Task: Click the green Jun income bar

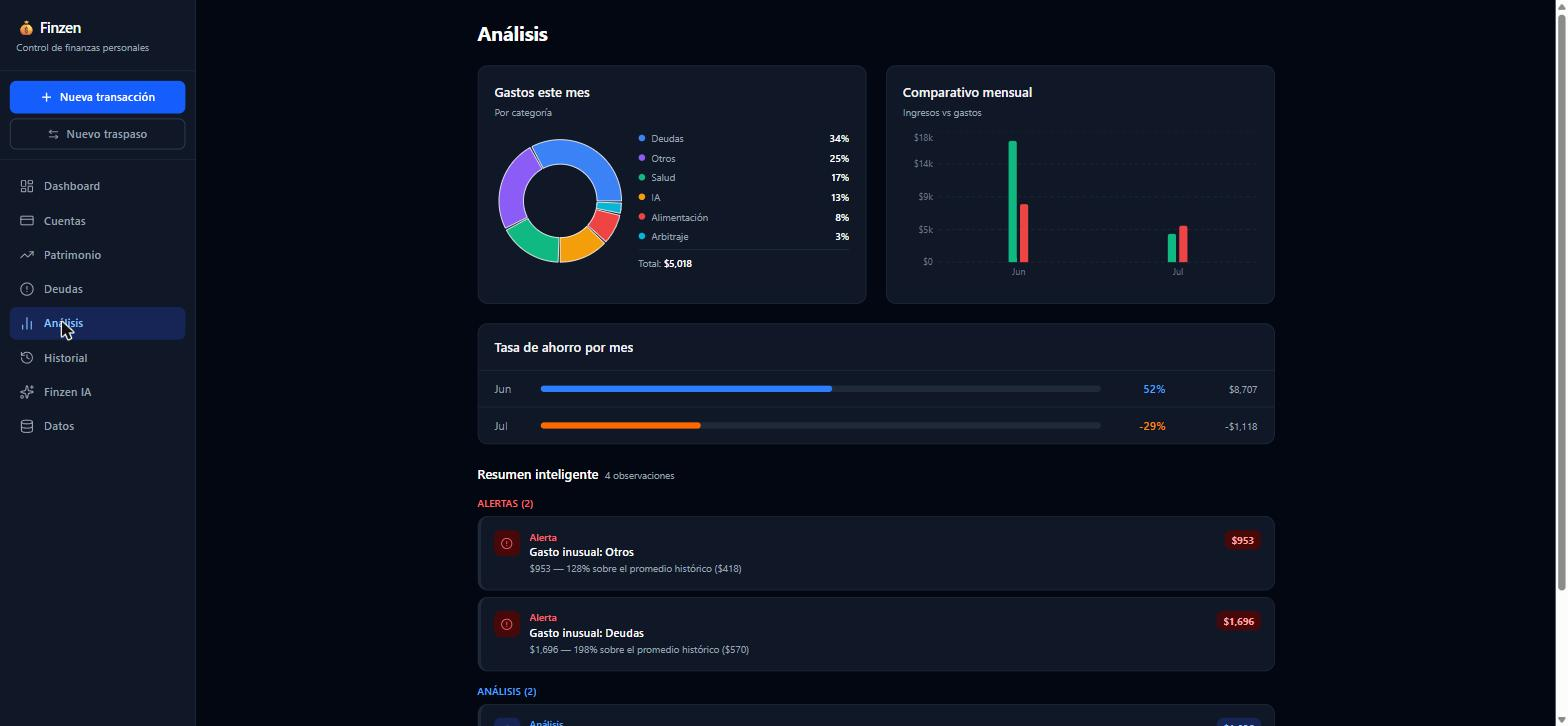Action: pyautogui.click(x=1012, y=202)
